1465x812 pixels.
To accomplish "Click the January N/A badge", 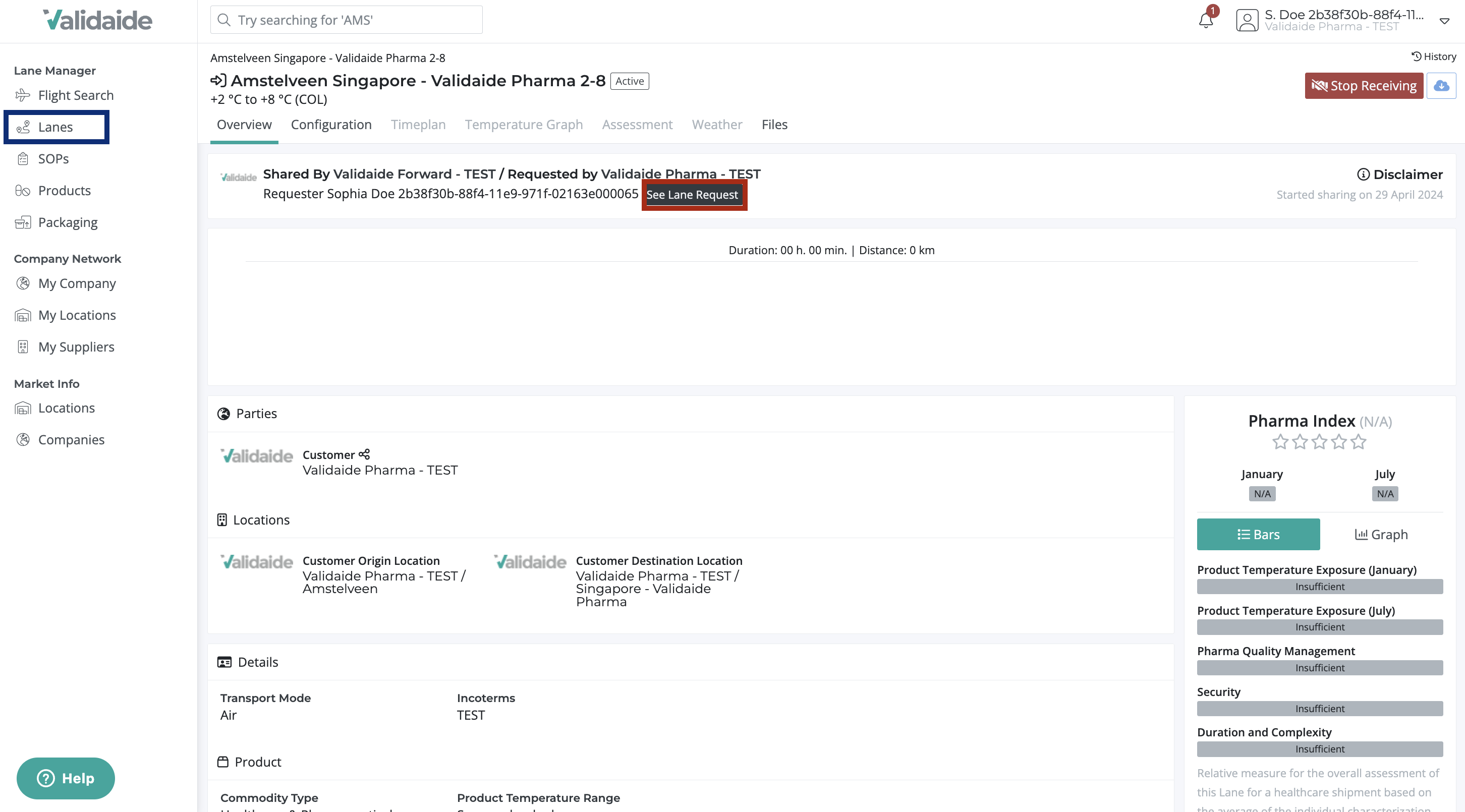I will click(x=1262, y=494).
